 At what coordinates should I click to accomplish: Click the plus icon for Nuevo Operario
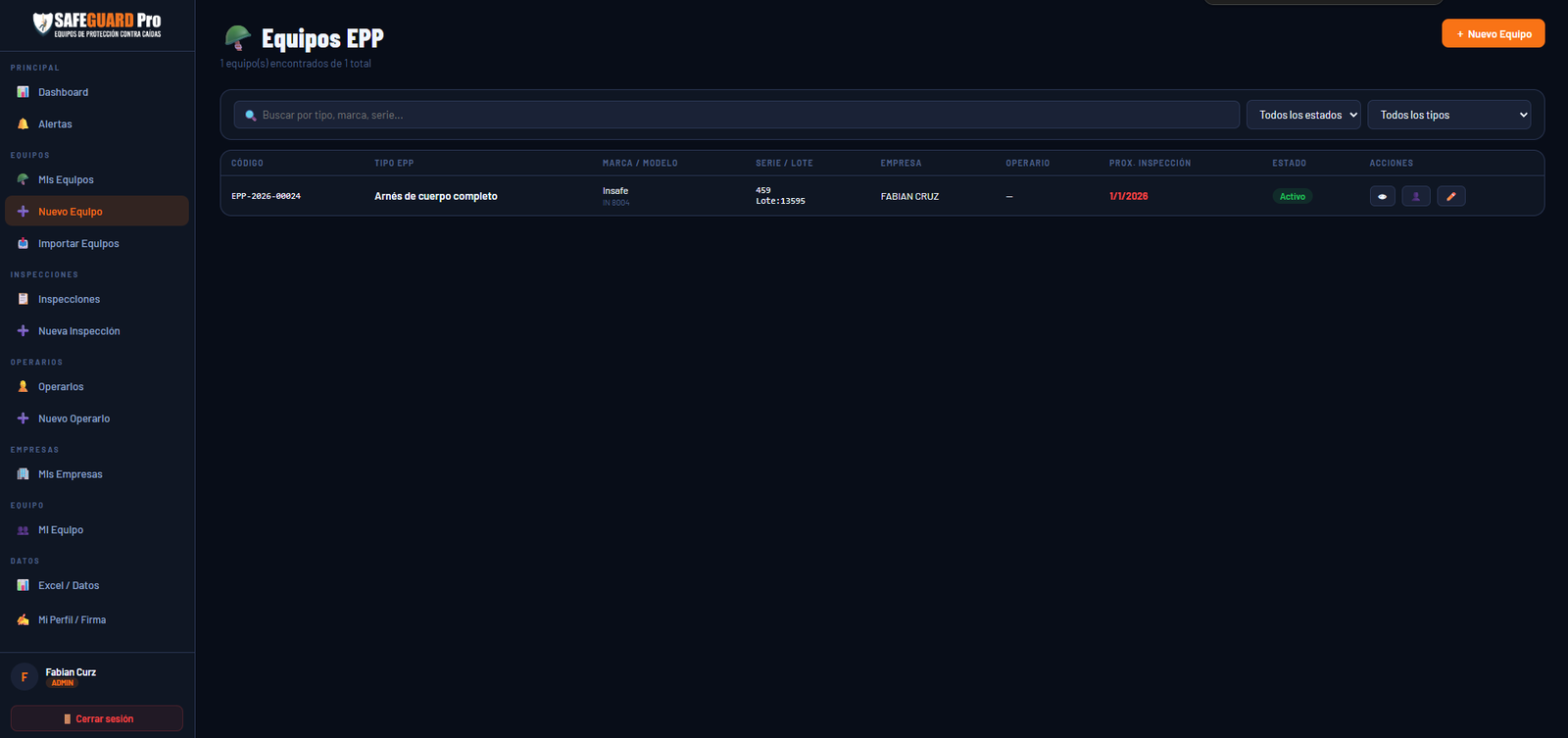point(23,418)
